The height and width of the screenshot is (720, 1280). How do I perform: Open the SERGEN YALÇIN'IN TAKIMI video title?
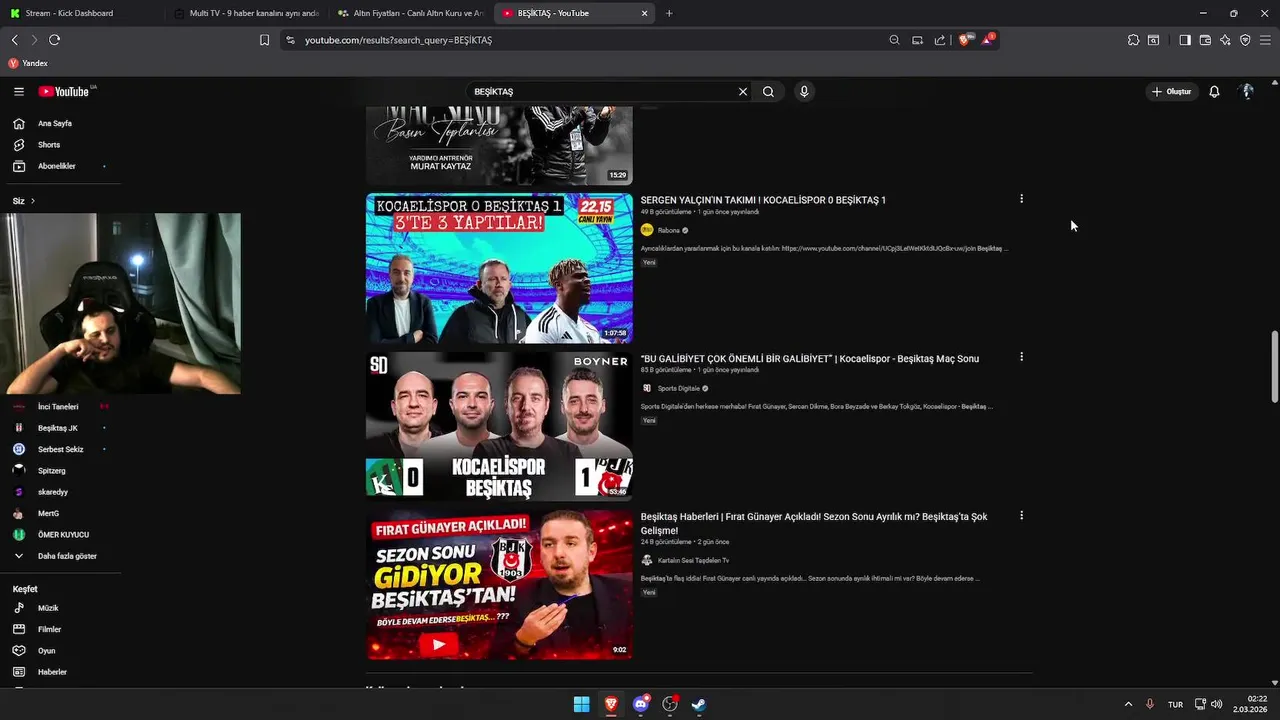763,200
